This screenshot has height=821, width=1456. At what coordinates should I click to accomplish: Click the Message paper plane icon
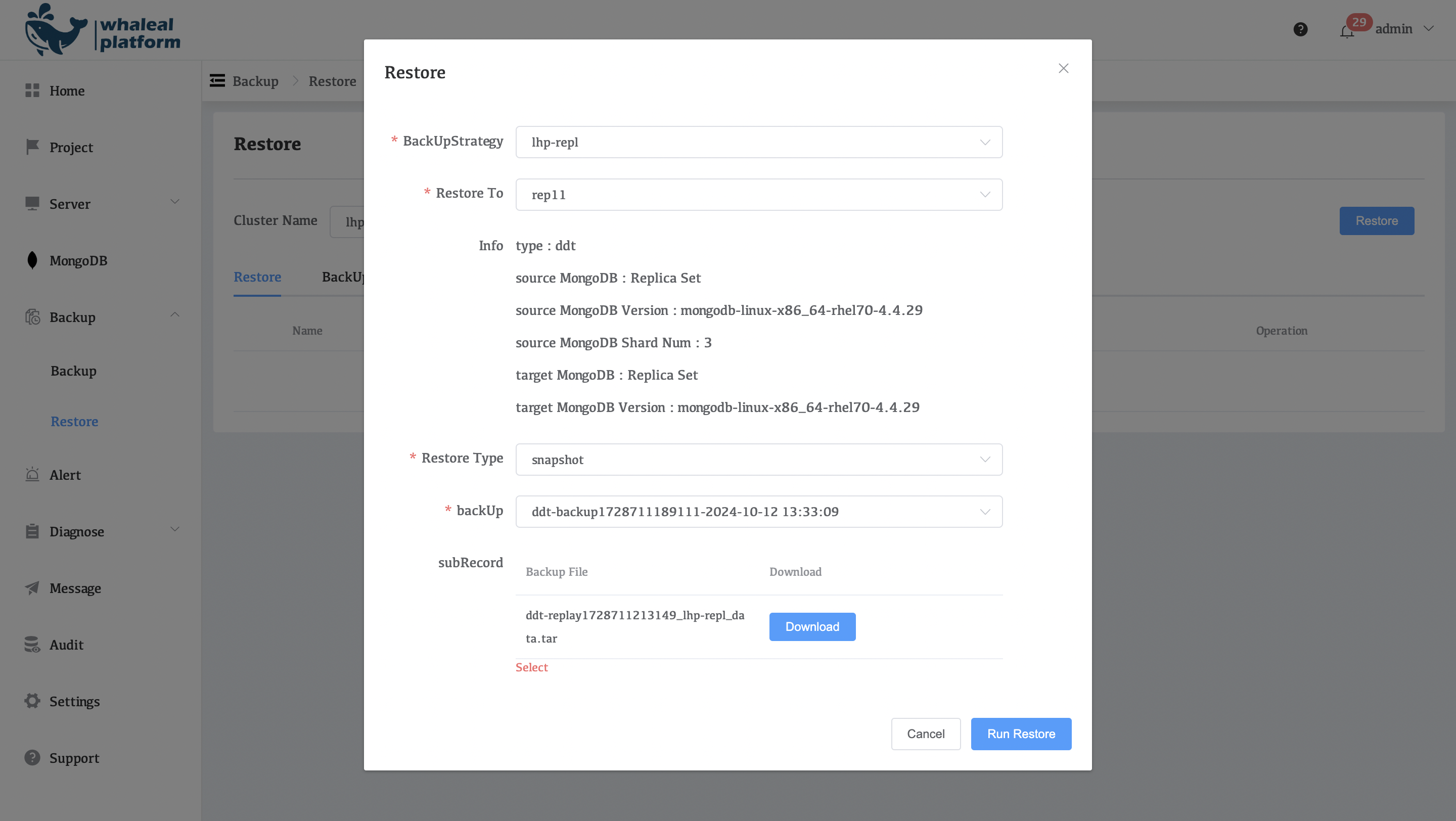click(32, 587)
